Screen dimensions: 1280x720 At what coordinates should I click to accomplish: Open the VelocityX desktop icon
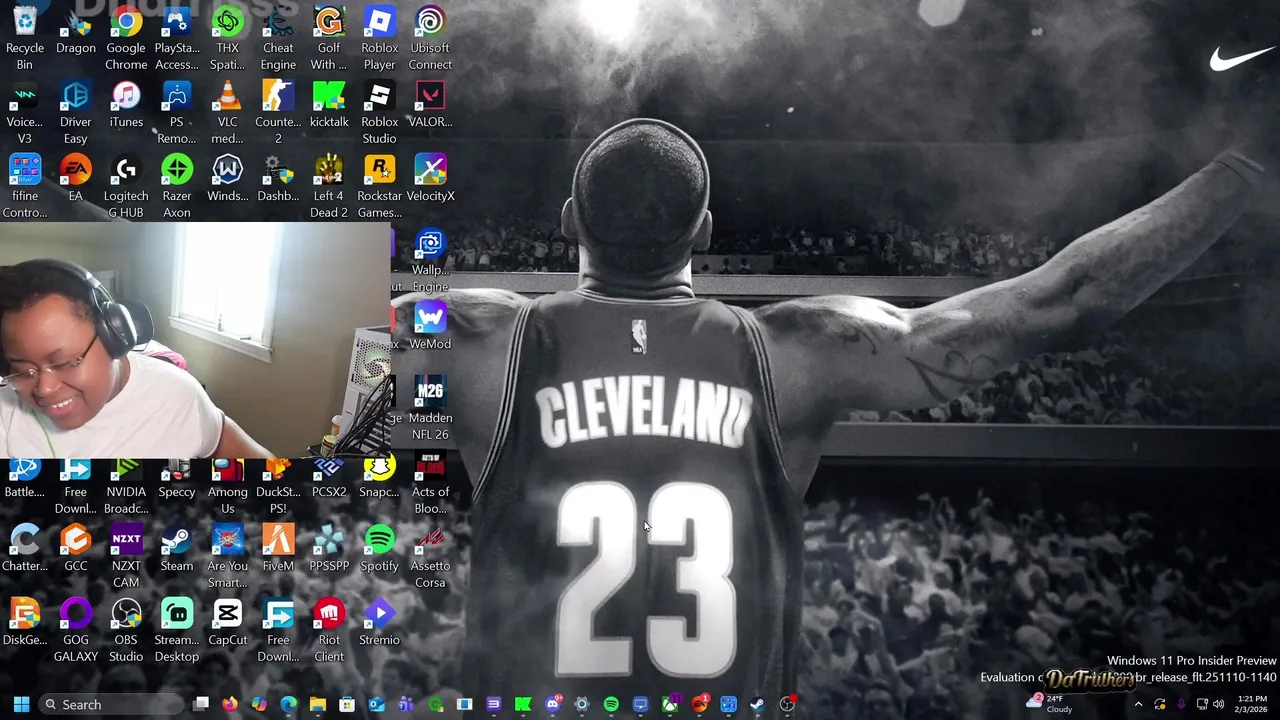pos(430,179)
